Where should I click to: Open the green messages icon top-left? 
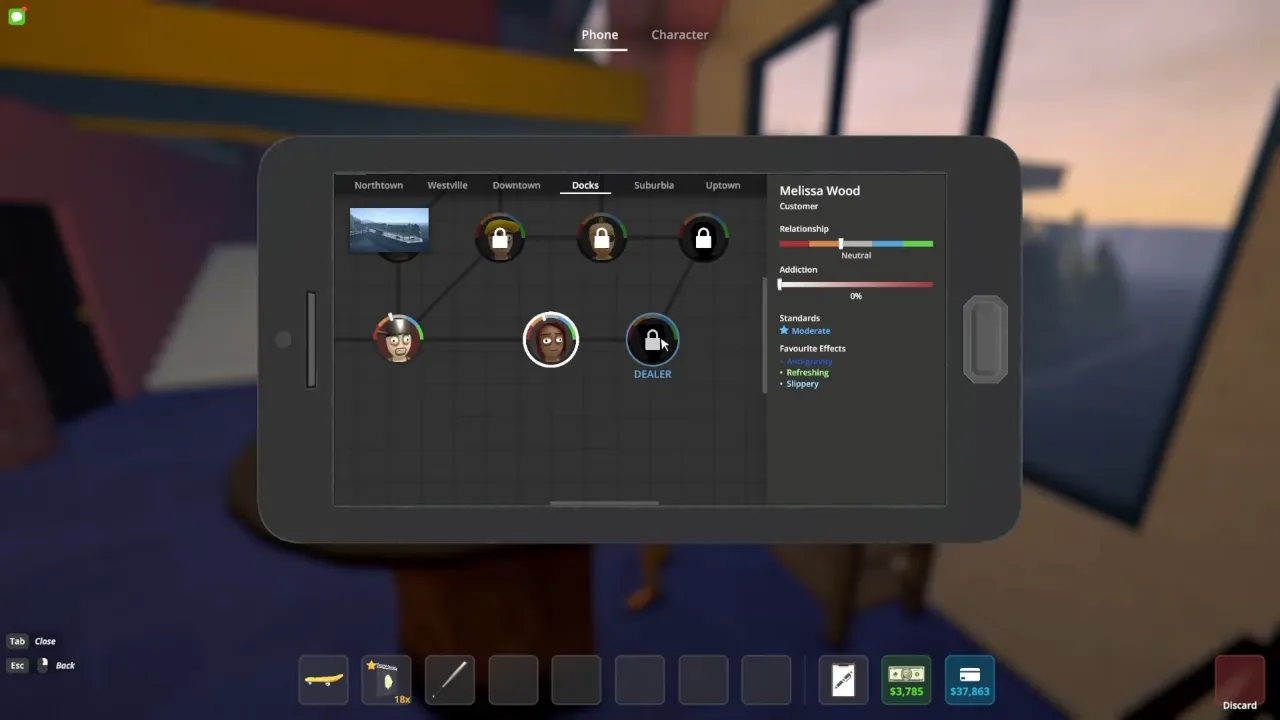[16, 16]
